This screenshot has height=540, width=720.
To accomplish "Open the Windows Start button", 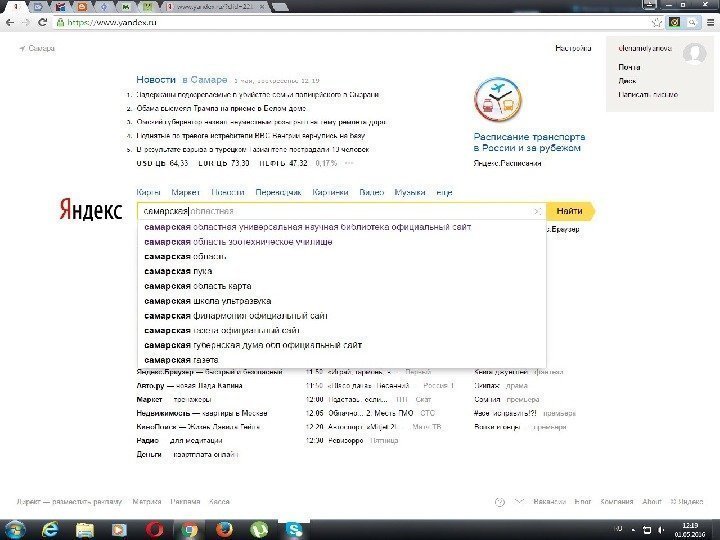I will pos(16,529).
